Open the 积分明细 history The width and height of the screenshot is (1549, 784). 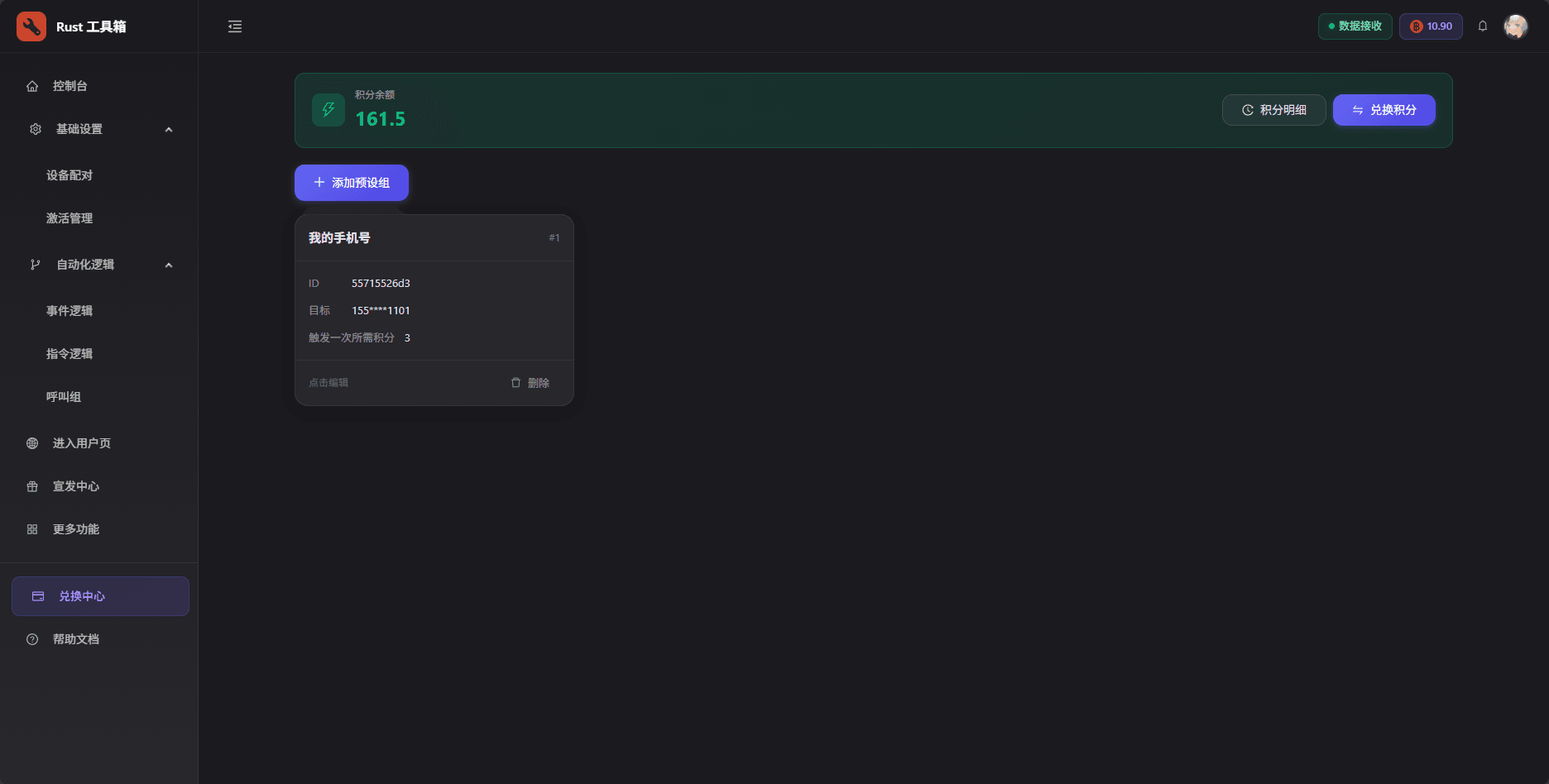[1273, 110]
